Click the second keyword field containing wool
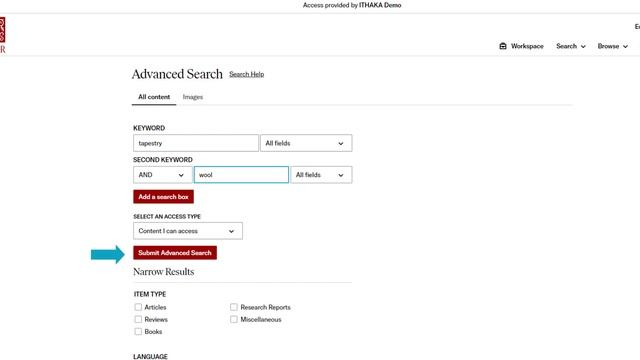Image resolution: width=640 pixels, height=360 pixels. 241,175
